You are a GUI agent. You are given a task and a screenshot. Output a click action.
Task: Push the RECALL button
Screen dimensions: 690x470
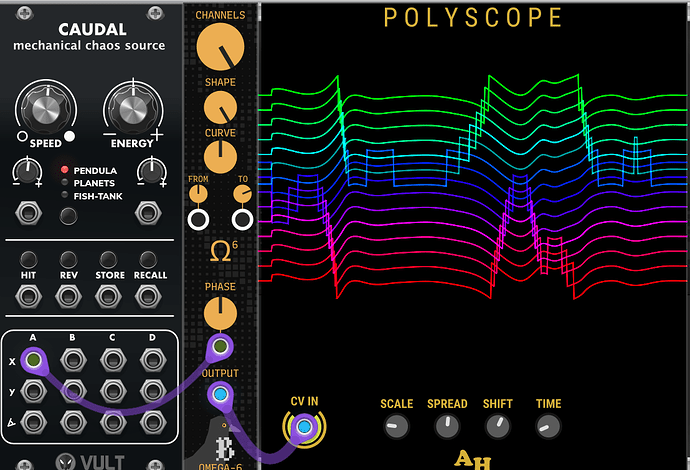coord(148,260)
